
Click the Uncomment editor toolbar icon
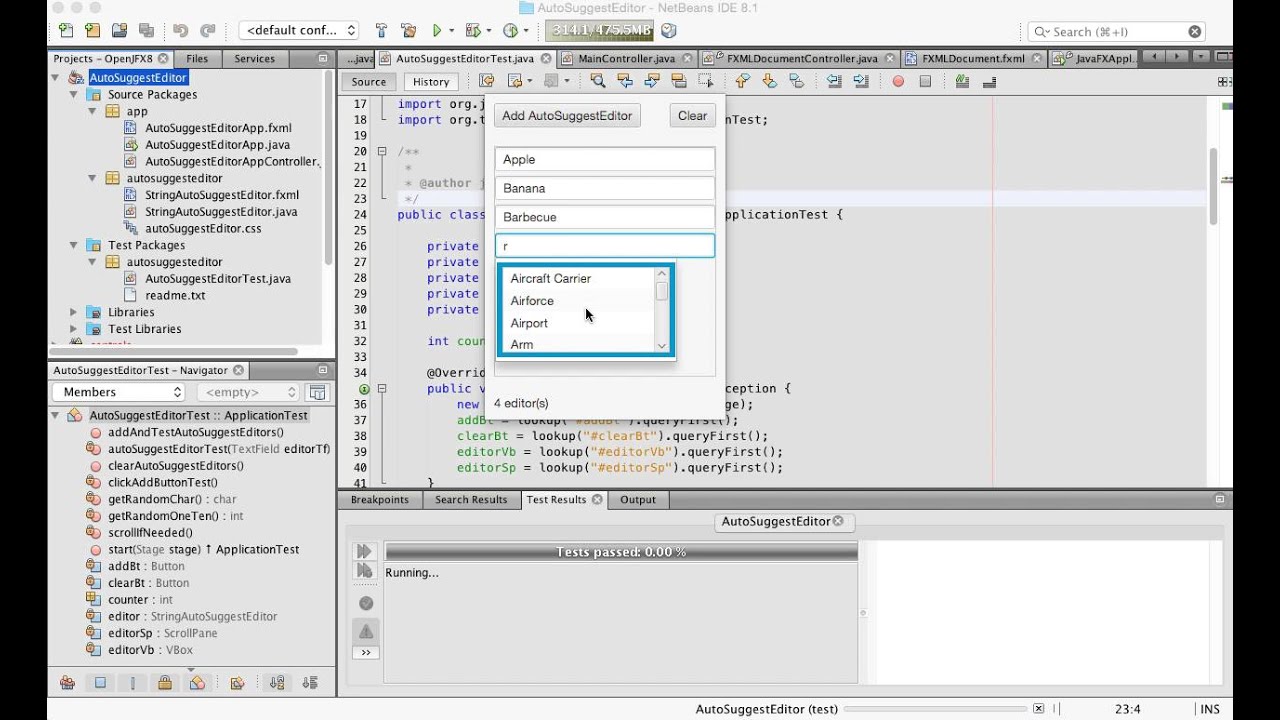[988, 81]
